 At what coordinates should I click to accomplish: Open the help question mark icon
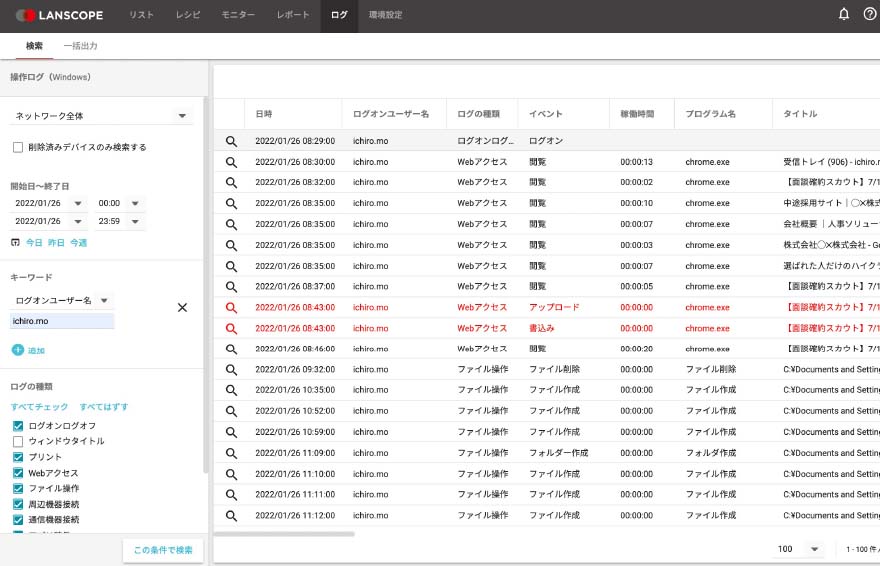pos(869,14)
